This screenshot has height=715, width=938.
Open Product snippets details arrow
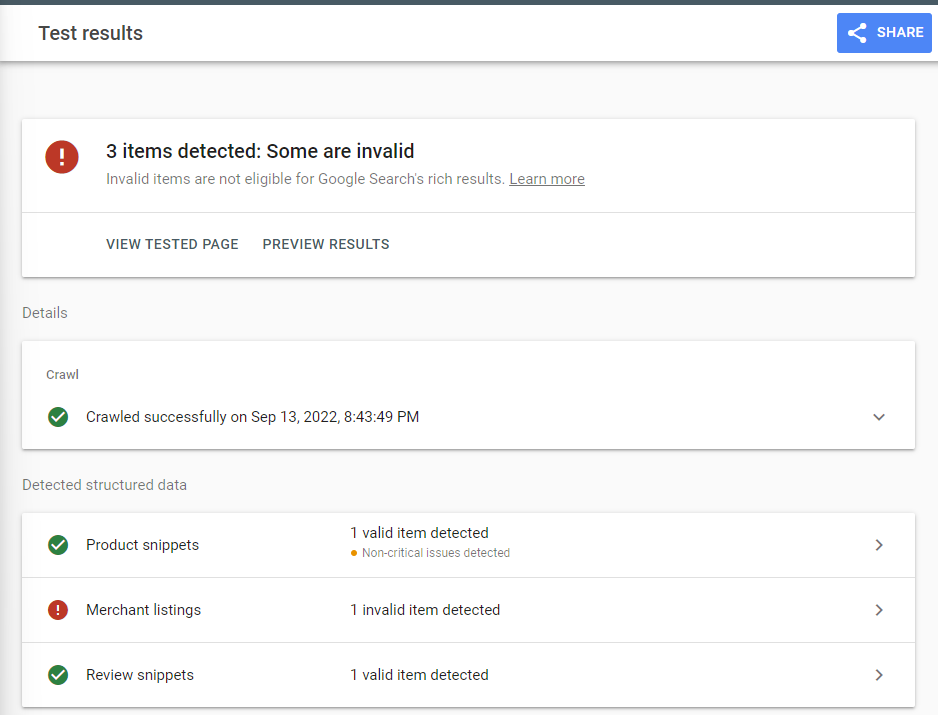click(879, 545)
